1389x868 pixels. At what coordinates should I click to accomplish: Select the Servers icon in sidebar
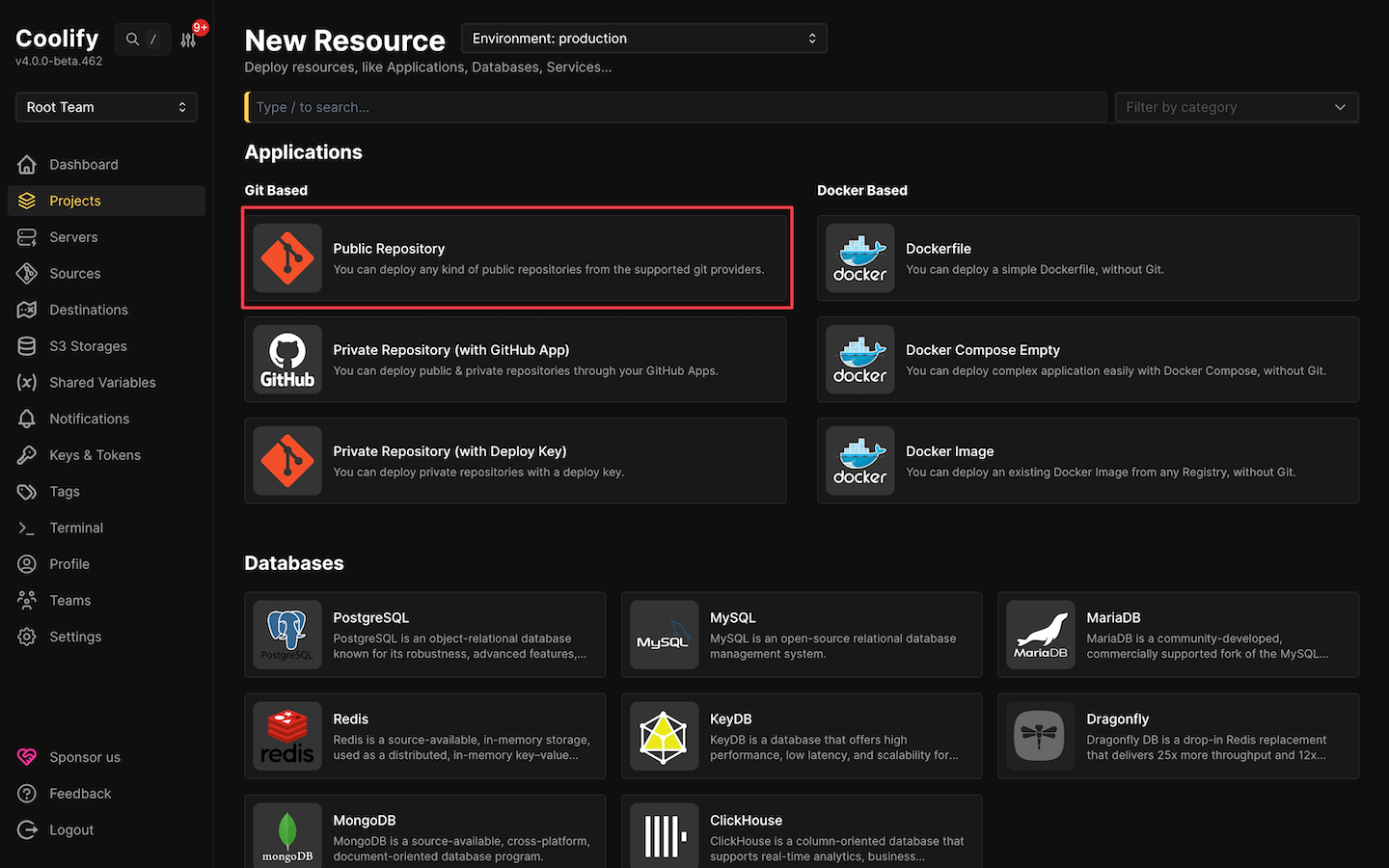pos(27,237)
